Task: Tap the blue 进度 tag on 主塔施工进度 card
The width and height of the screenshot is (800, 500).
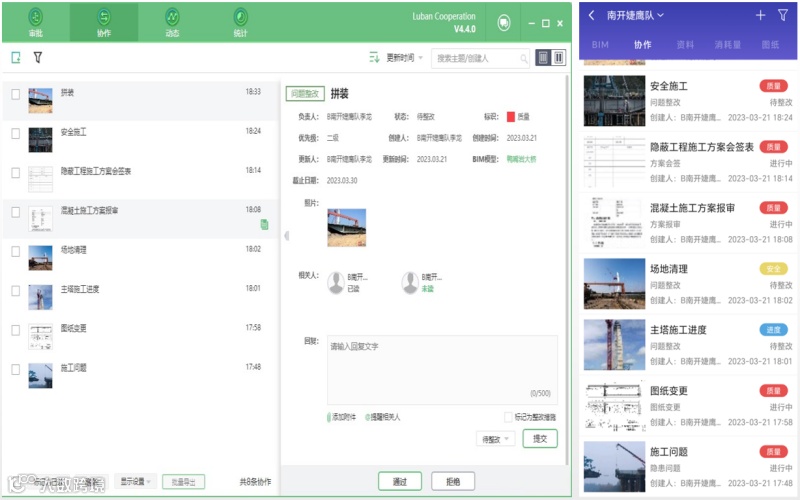Action: pyautogui.click(x=773, y=330)
